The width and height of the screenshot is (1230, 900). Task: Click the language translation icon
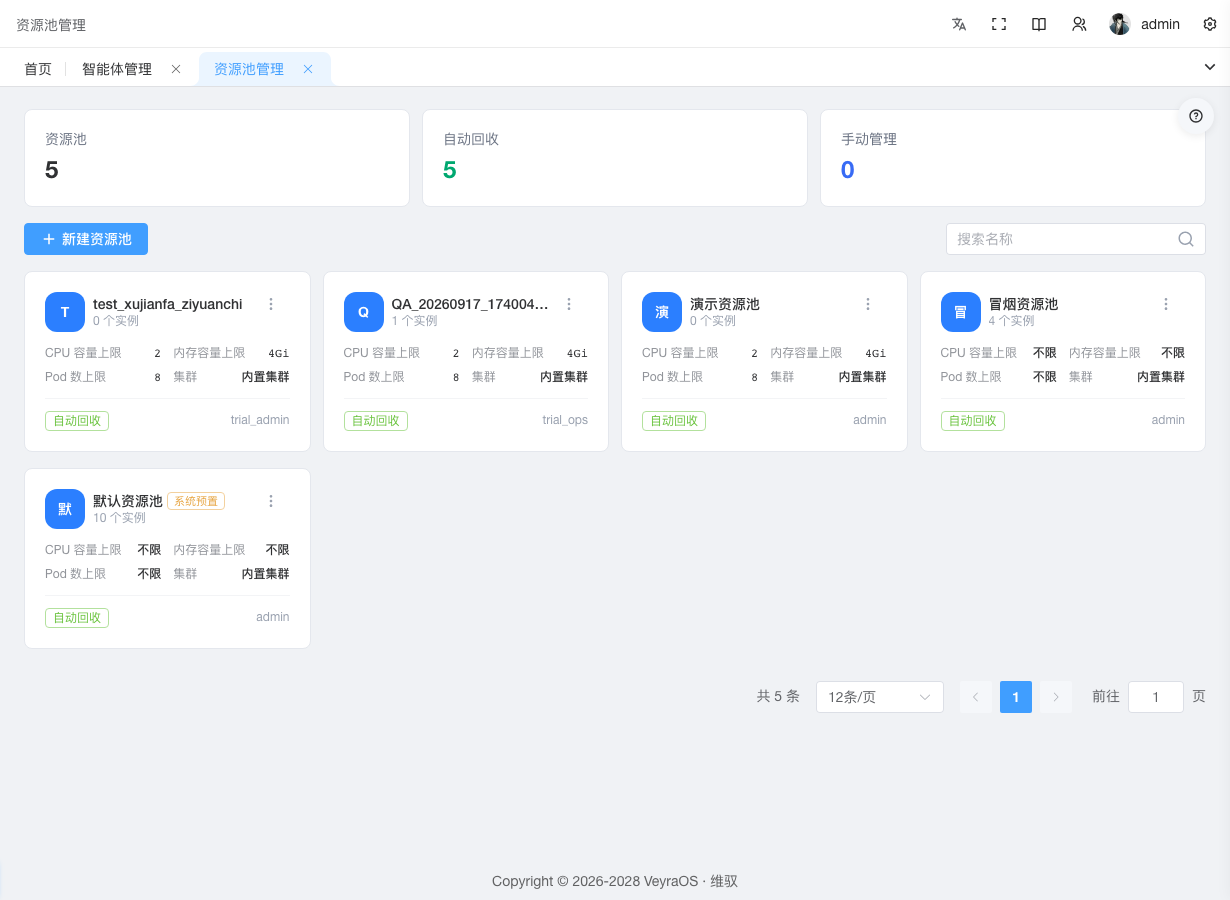point(959,24)
